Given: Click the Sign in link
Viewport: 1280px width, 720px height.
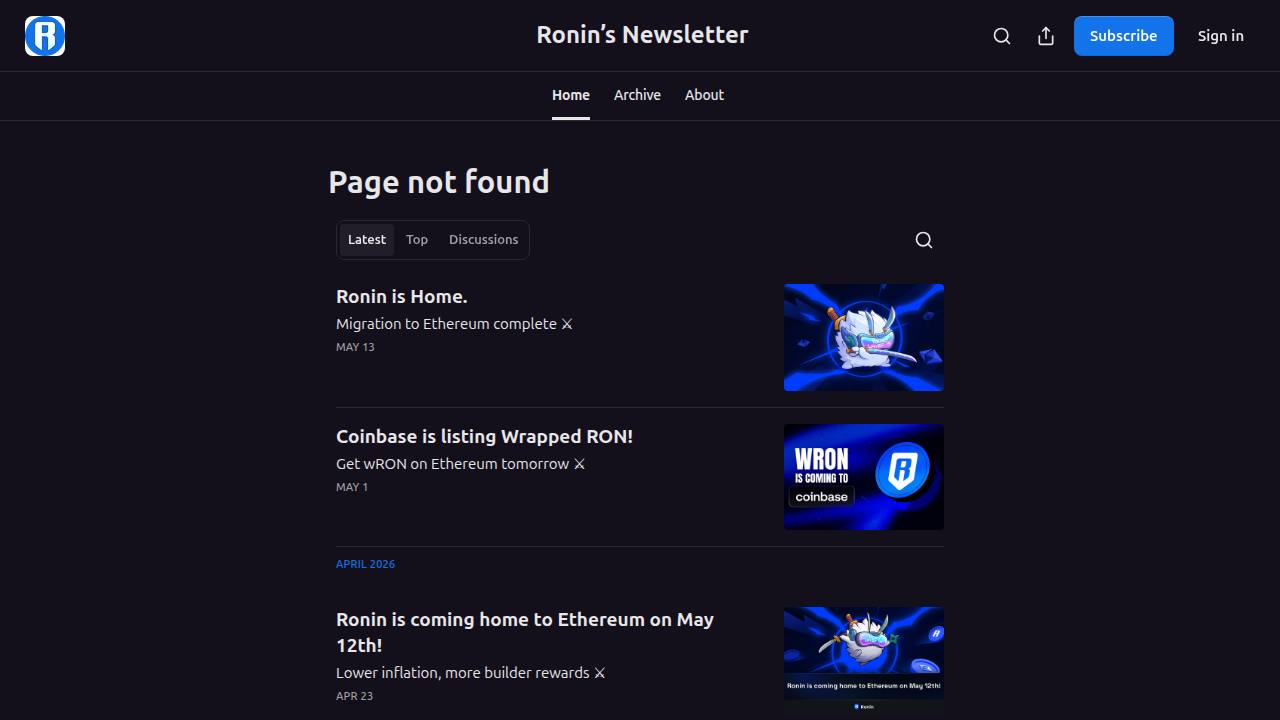Looking at the screenshot, I should point(1221,36).
